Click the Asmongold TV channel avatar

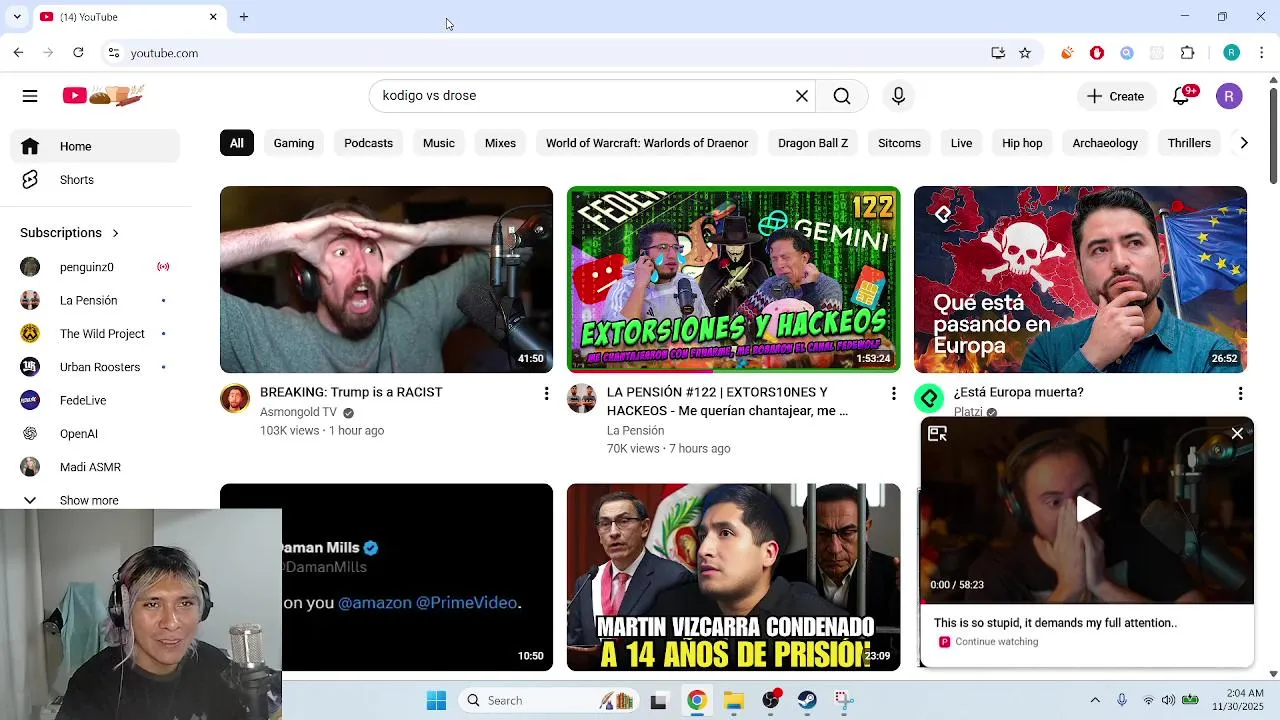235,399
